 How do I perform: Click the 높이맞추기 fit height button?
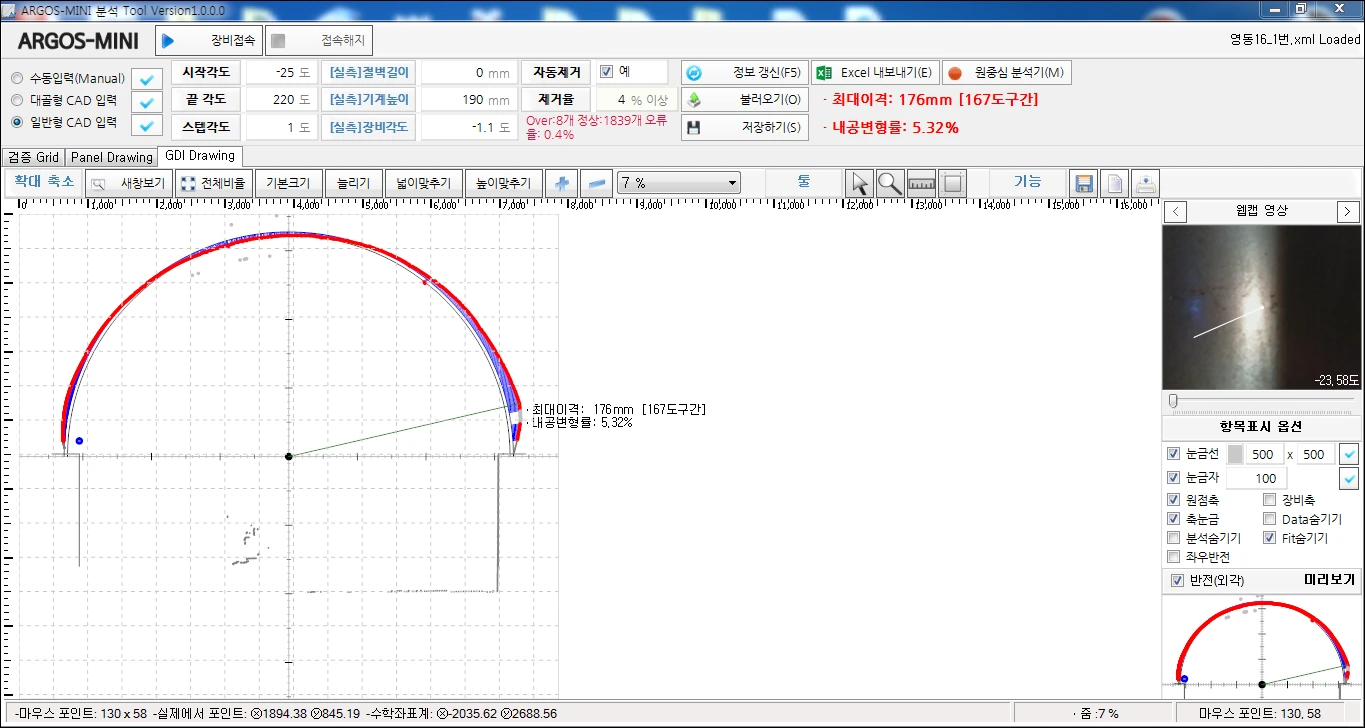[x=503, y=183]
